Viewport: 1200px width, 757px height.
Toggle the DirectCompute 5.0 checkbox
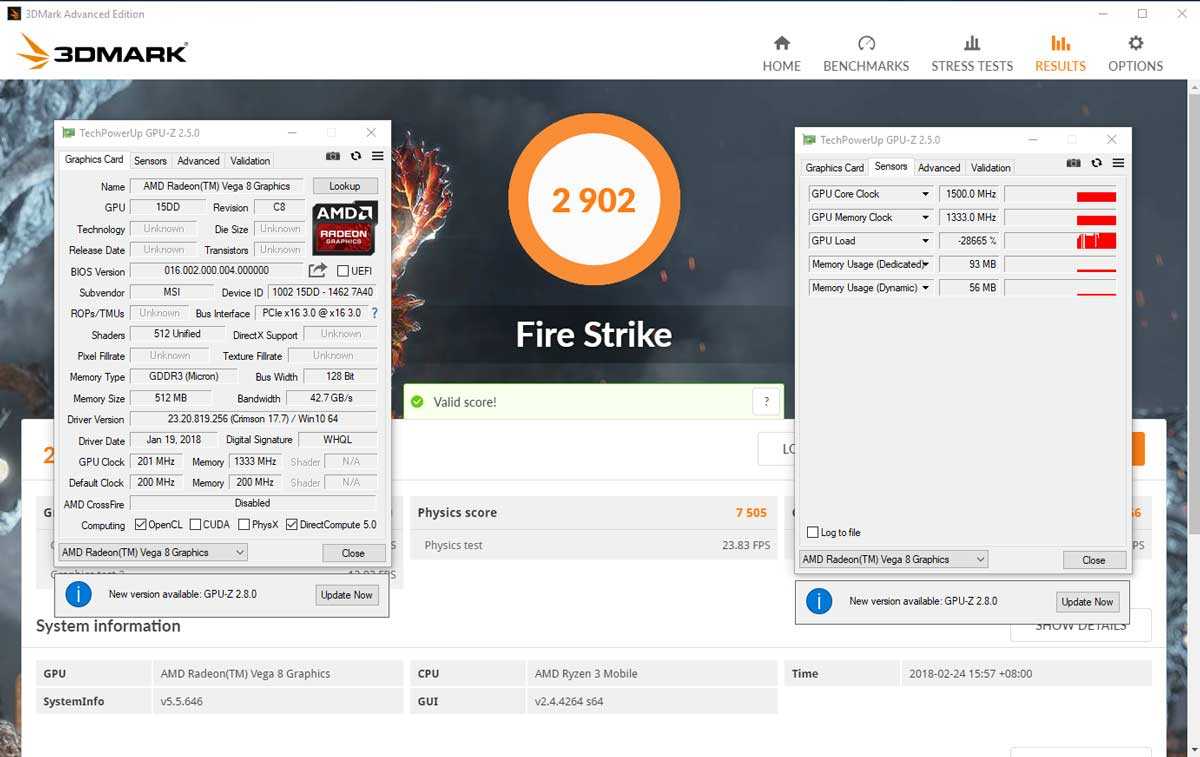(292, 524)
